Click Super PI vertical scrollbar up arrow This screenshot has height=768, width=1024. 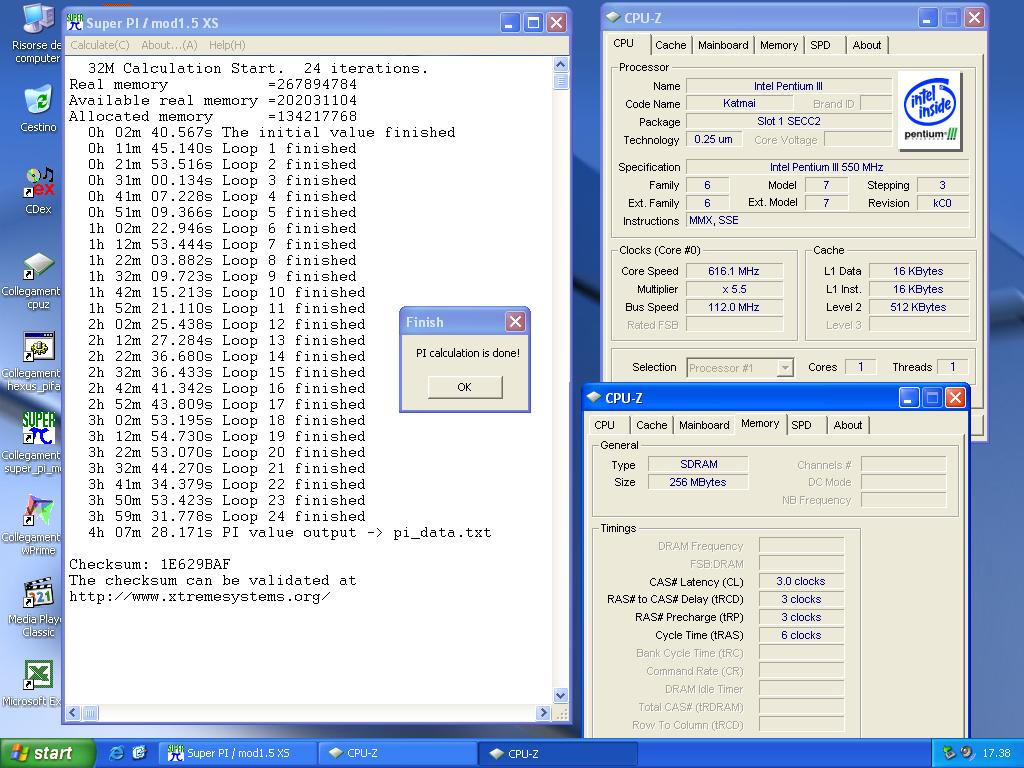pyautogui.click(x=560, y=64)
